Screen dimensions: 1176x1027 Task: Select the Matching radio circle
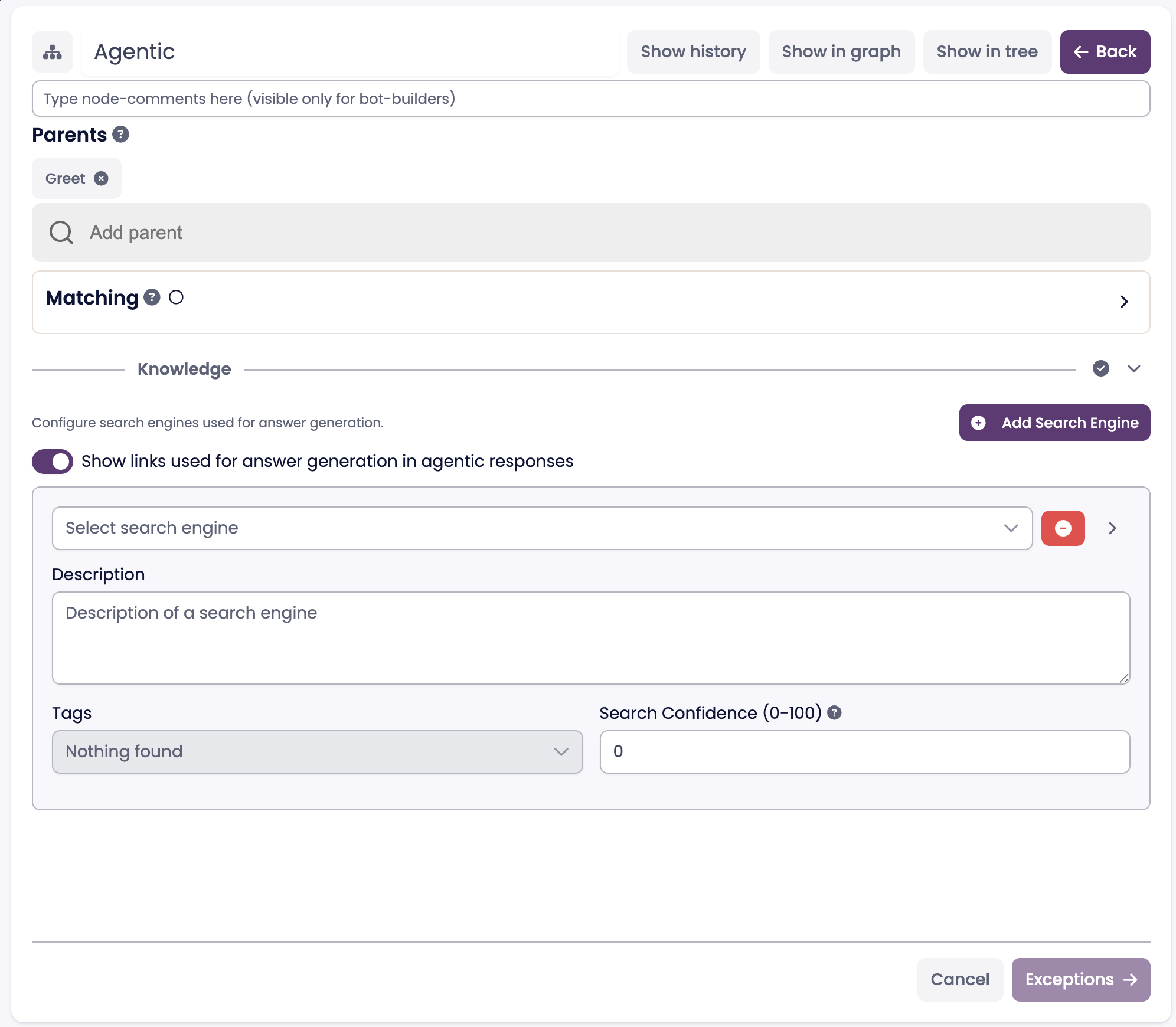tap(176, 297)
